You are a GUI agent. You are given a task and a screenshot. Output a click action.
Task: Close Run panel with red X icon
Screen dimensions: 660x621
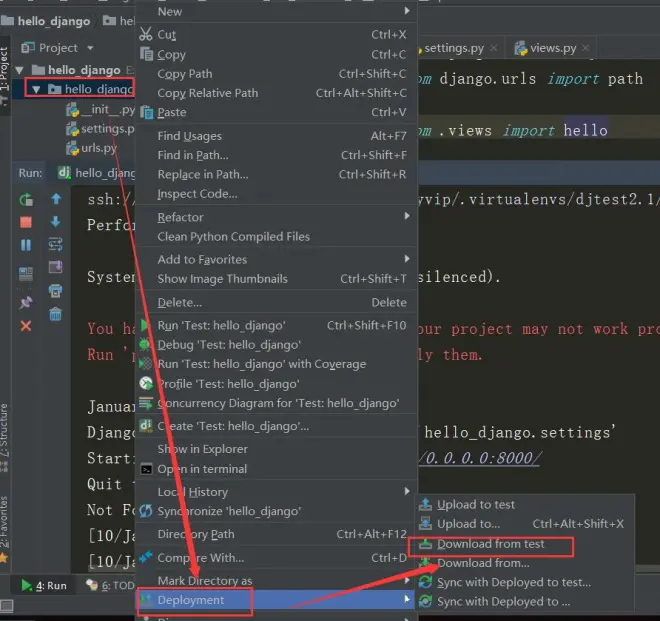coord(26,326)
